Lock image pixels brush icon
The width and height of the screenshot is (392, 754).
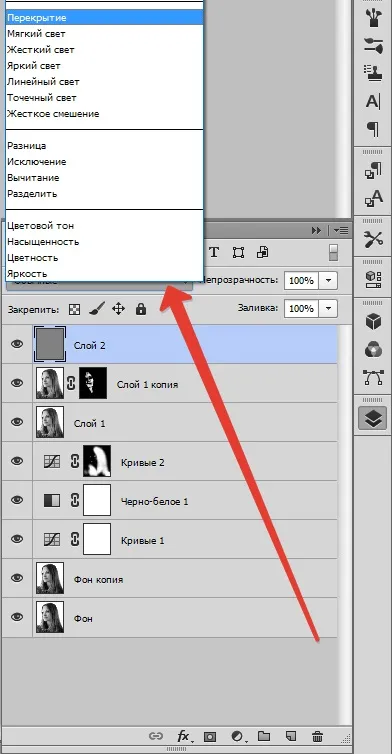(x=97, y=309)
